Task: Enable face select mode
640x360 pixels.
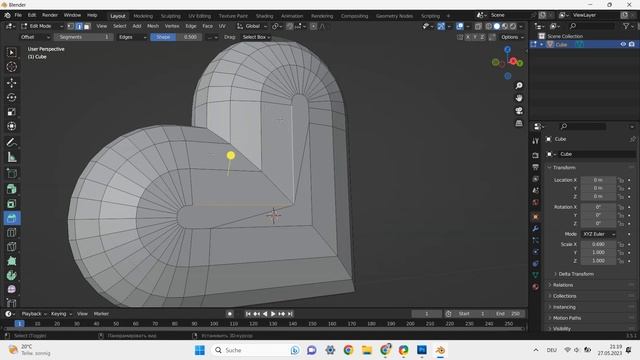Action: tap(87, 26)
